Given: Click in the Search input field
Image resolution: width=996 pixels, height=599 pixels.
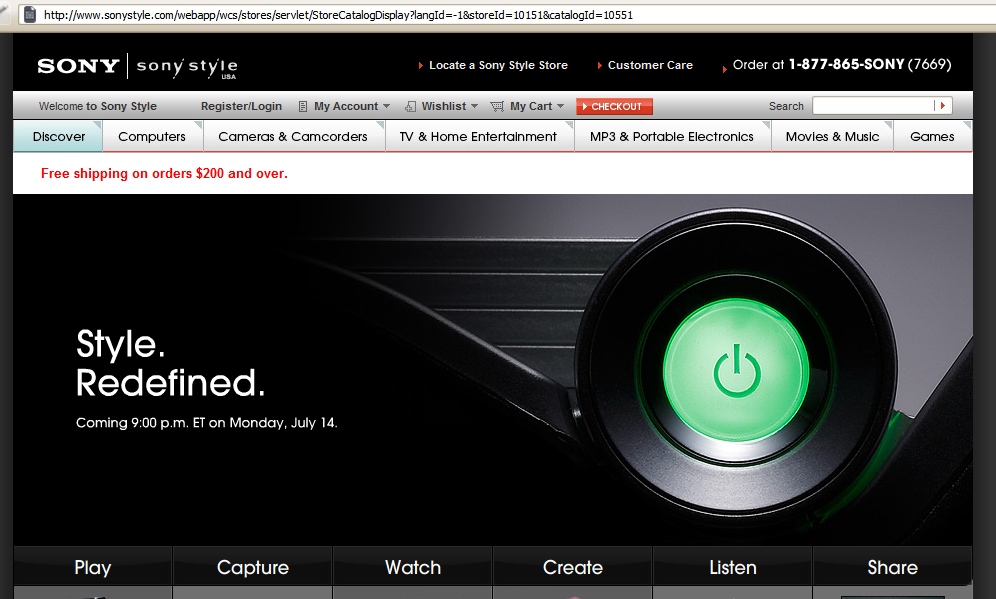Looking at the screenshot, I should (873, 105).
